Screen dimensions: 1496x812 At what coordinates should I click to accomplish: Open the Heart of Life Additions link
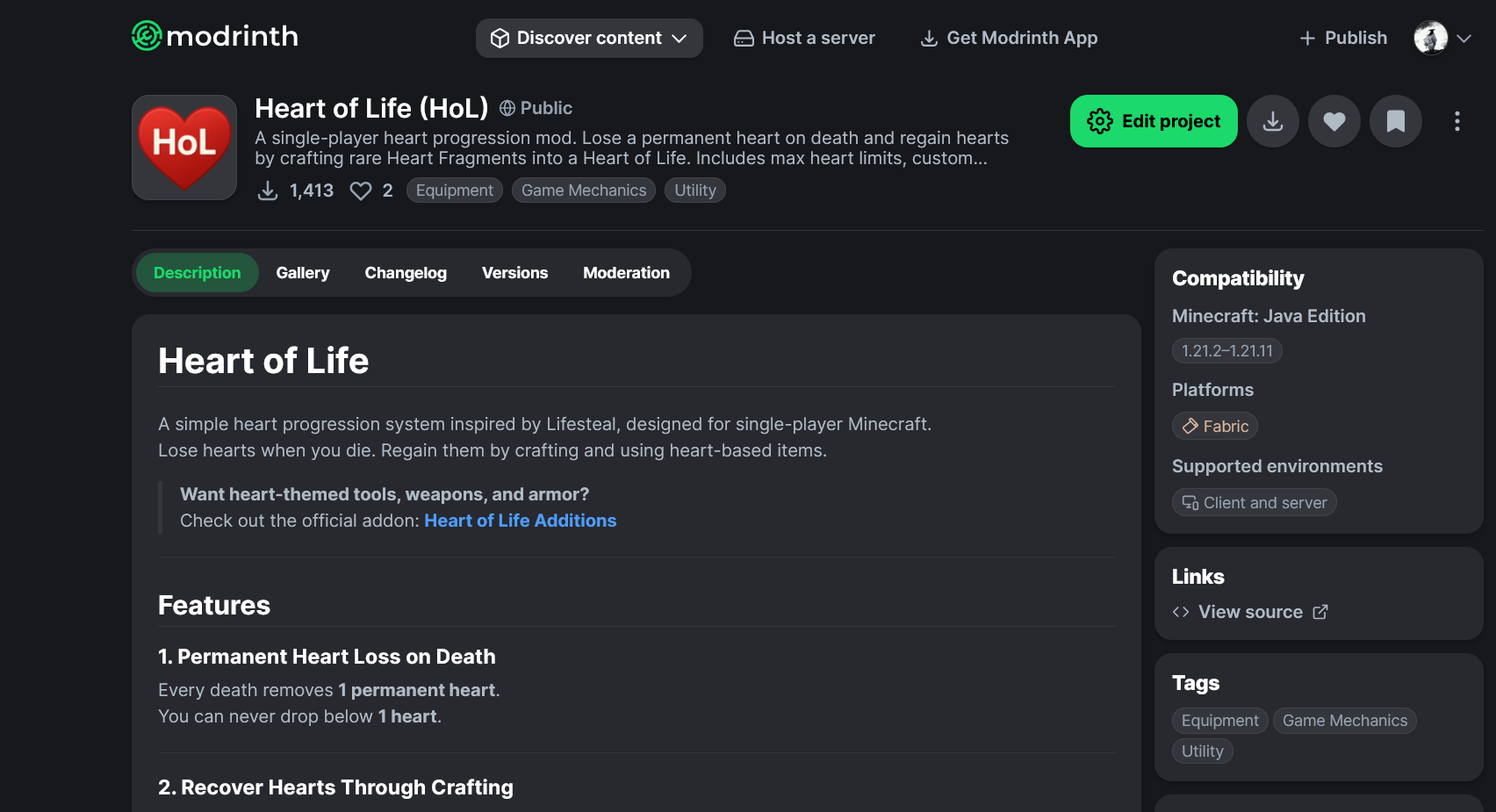click(x=521, y=521)
